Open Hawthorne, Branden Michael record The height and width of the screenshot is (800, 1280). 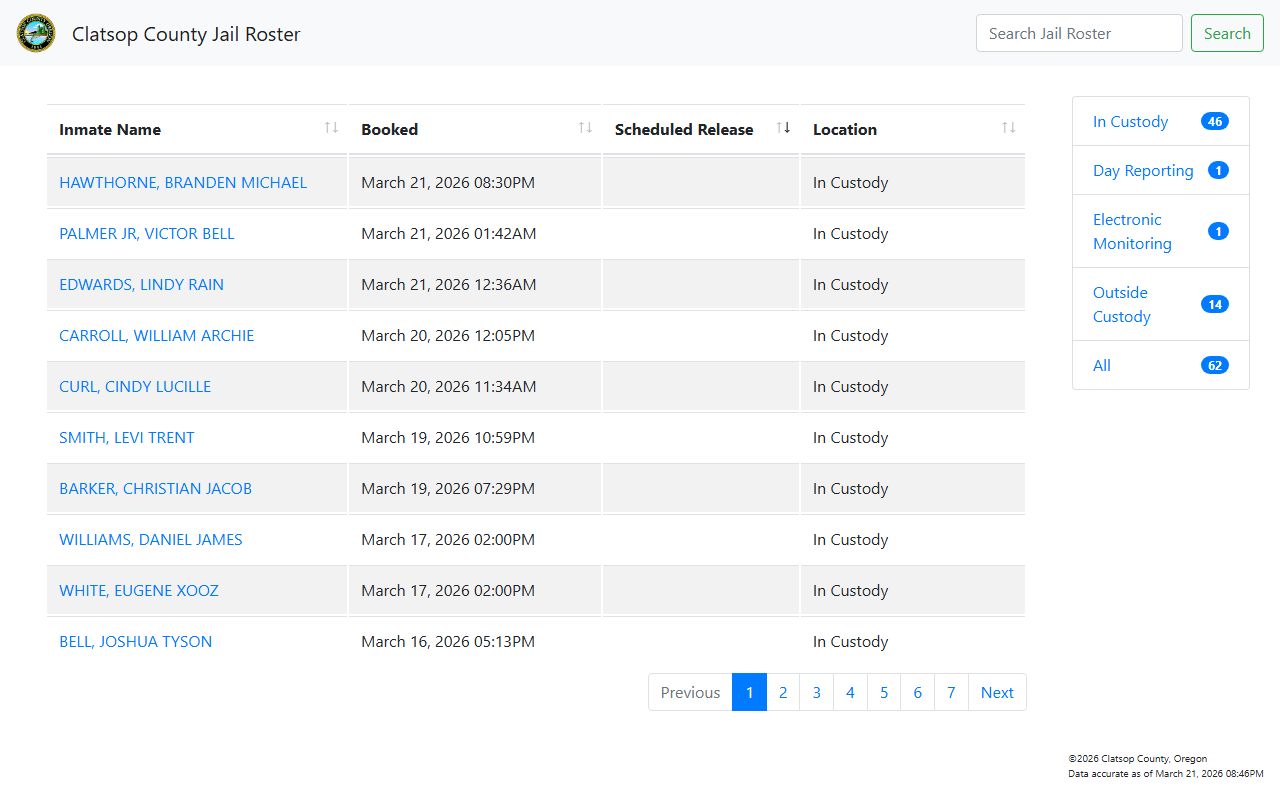[183, 183]
